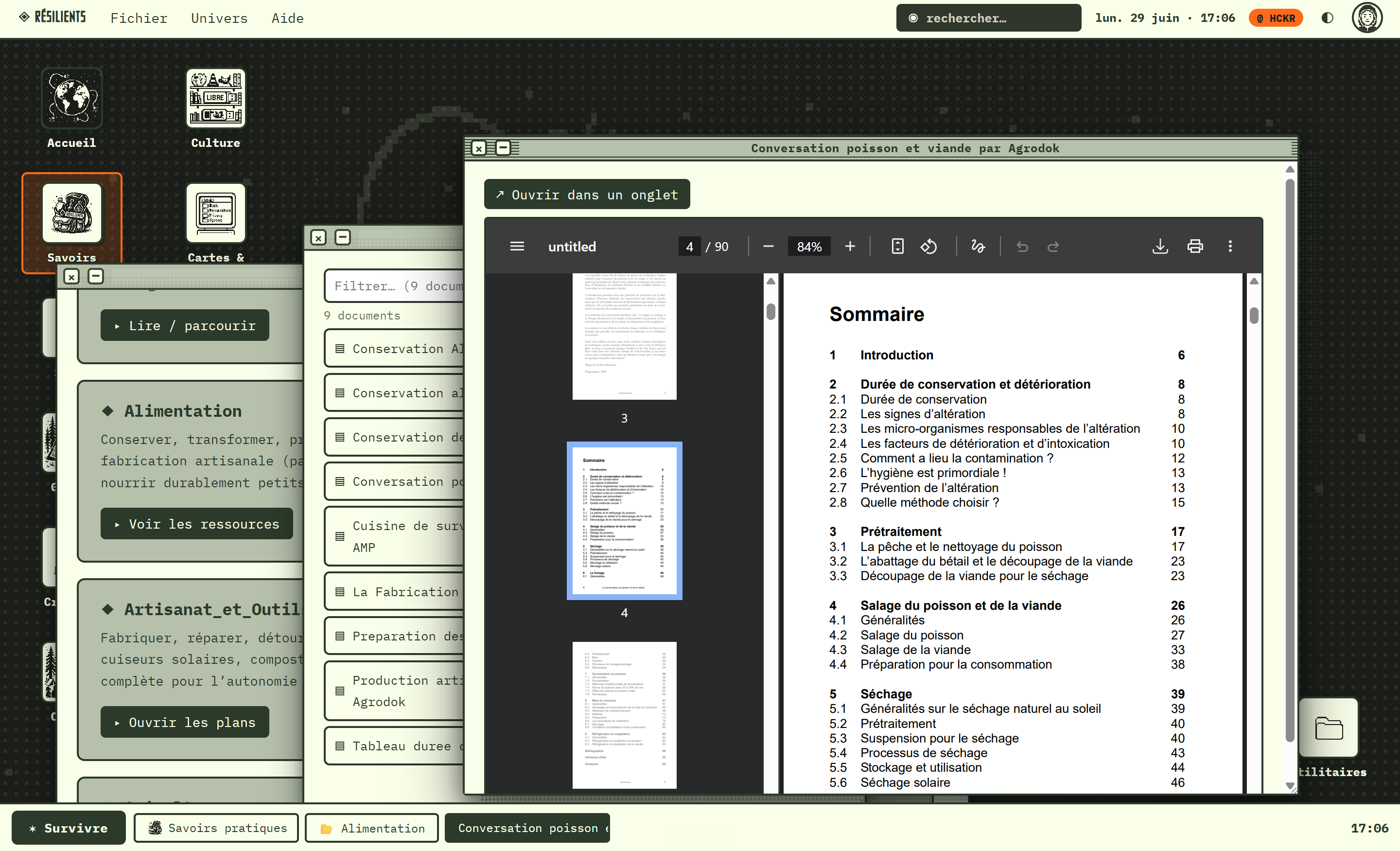1400x851 pixels.
Task: Zoom out with the minus icon
Action: 768,246
